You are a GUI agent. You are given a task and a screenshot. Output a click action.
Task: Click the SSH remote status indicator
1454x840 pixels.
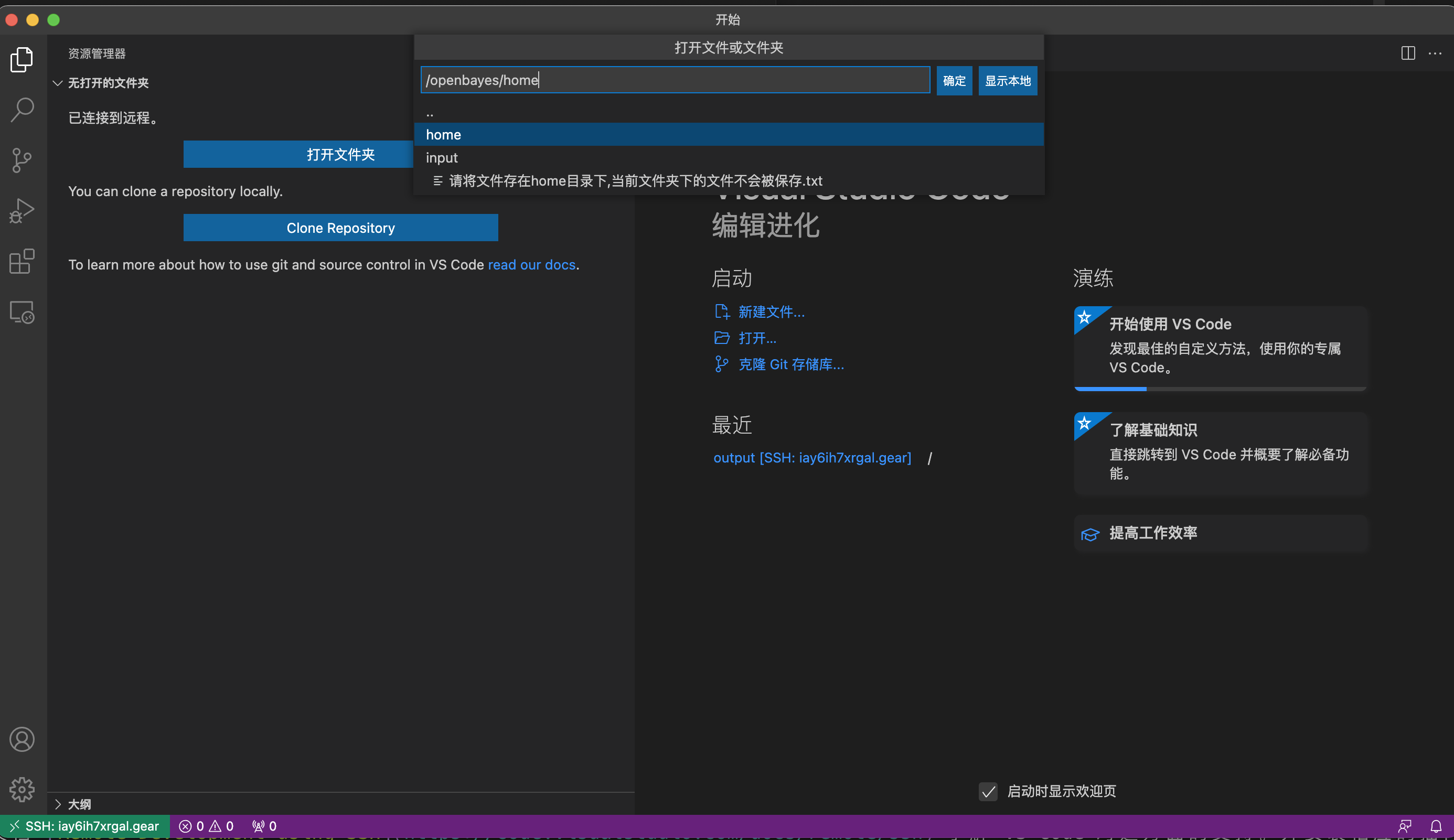85,826
